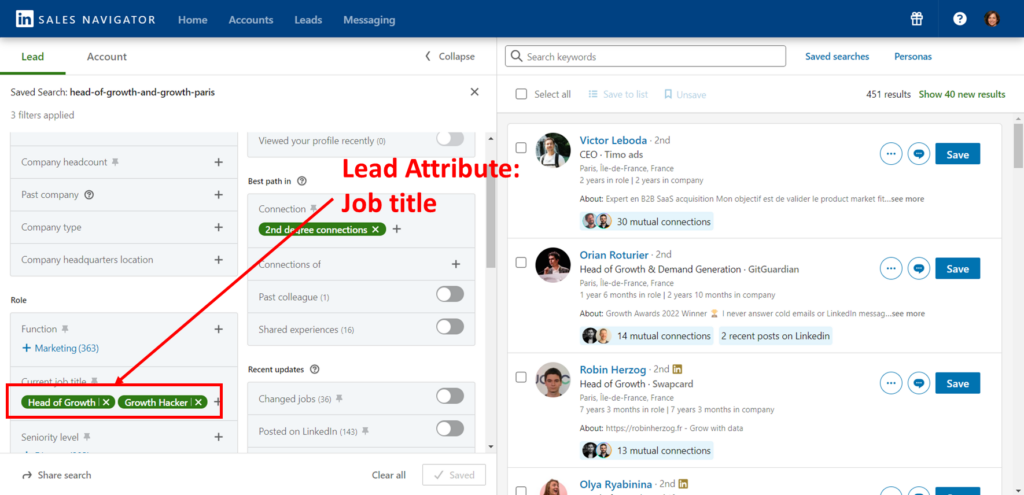Toggle the Past colleague switch
The height and width of the screenshot is (495, 1024).
coord(450,294)
